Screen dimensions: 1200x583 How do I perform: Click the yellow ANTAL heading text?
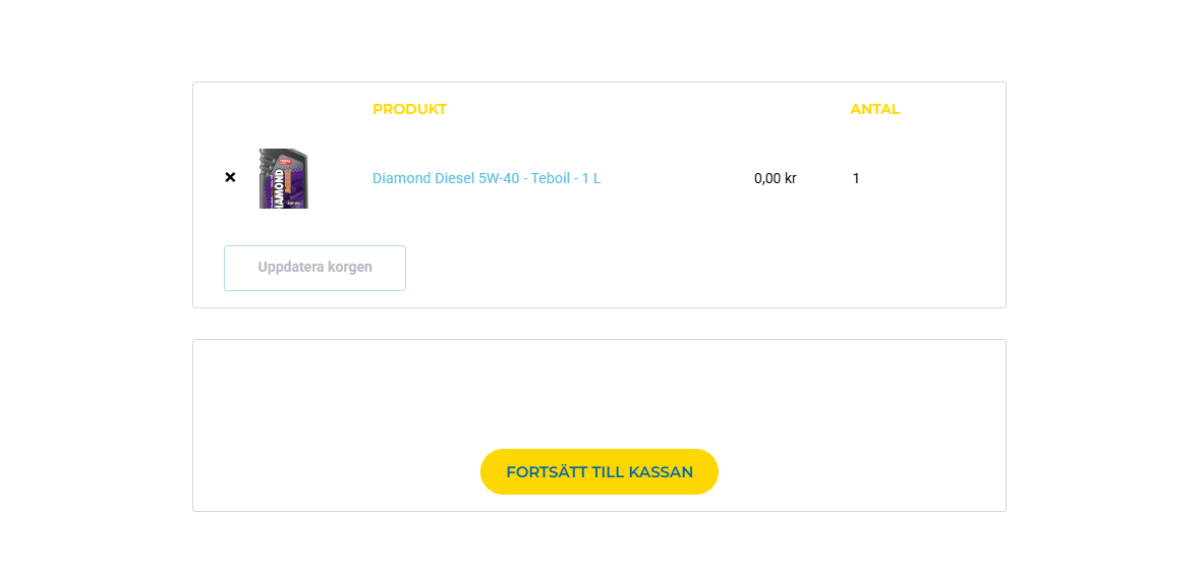tap(875, 109)
